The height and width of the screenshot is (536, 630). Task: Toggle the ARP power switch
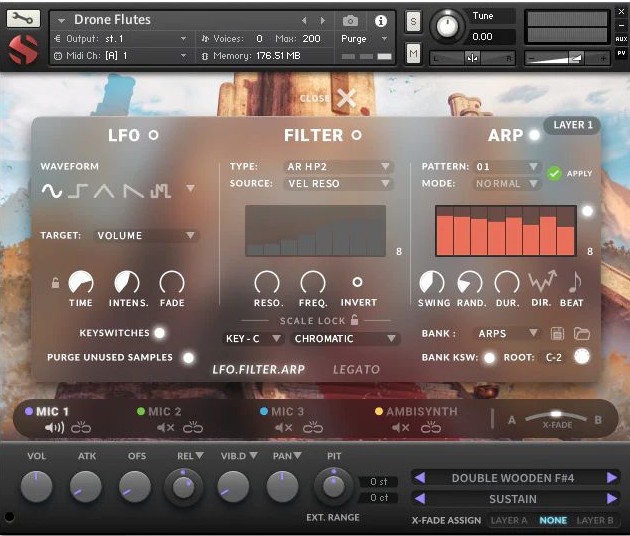(x=534, y=135)
